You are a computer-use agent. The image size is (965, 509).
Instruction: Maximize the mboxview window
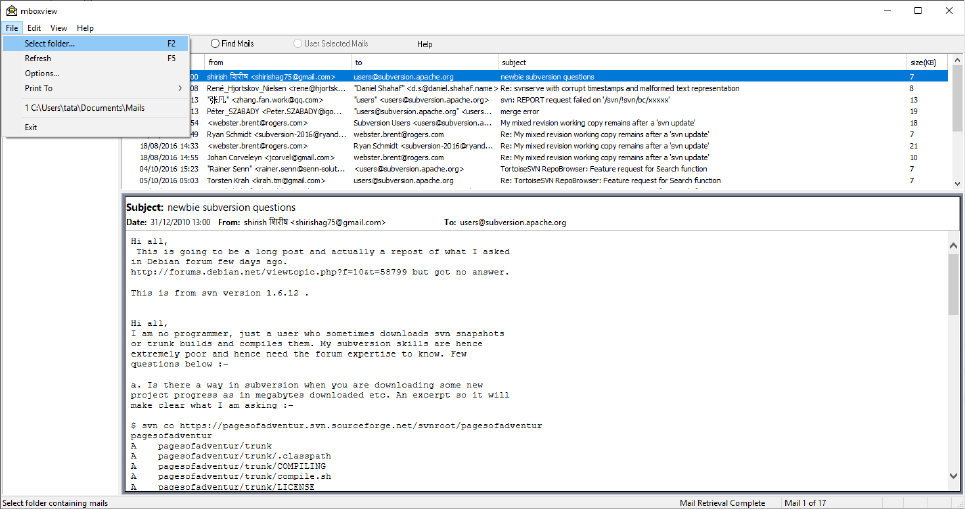[x=918, y=10]
